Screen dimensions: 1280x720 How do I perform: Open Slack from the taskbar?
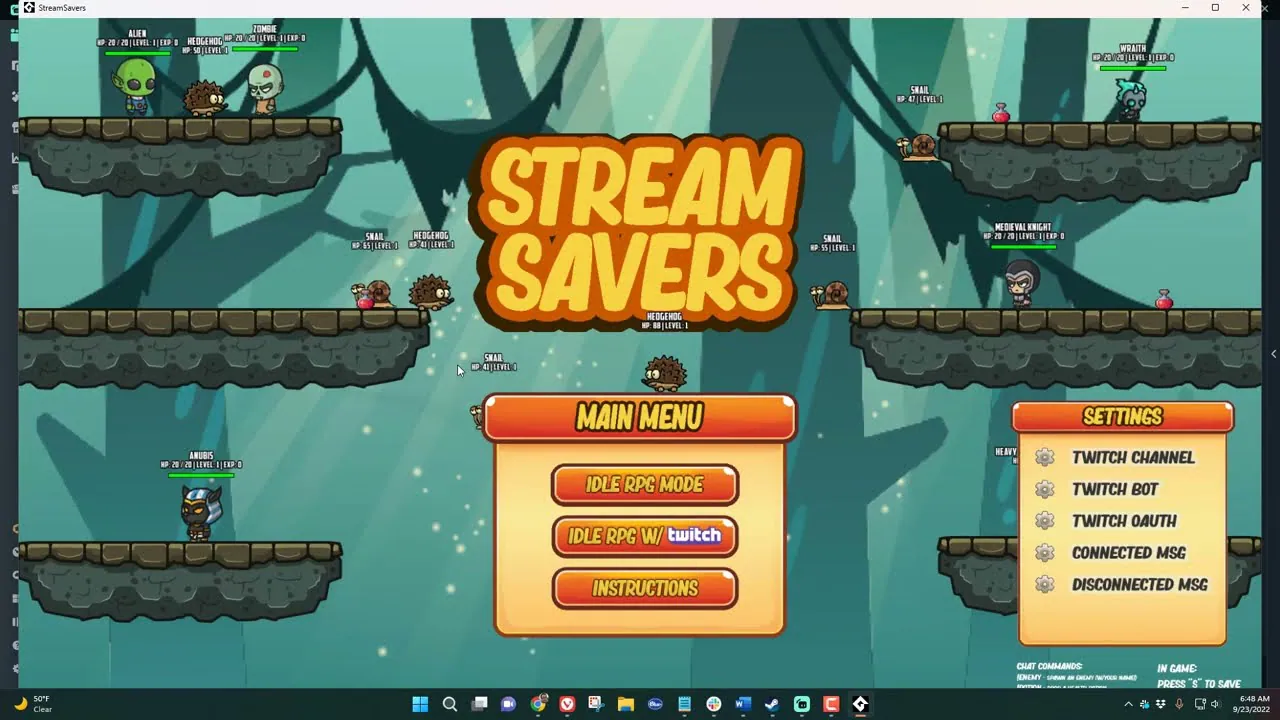(713, 704)
